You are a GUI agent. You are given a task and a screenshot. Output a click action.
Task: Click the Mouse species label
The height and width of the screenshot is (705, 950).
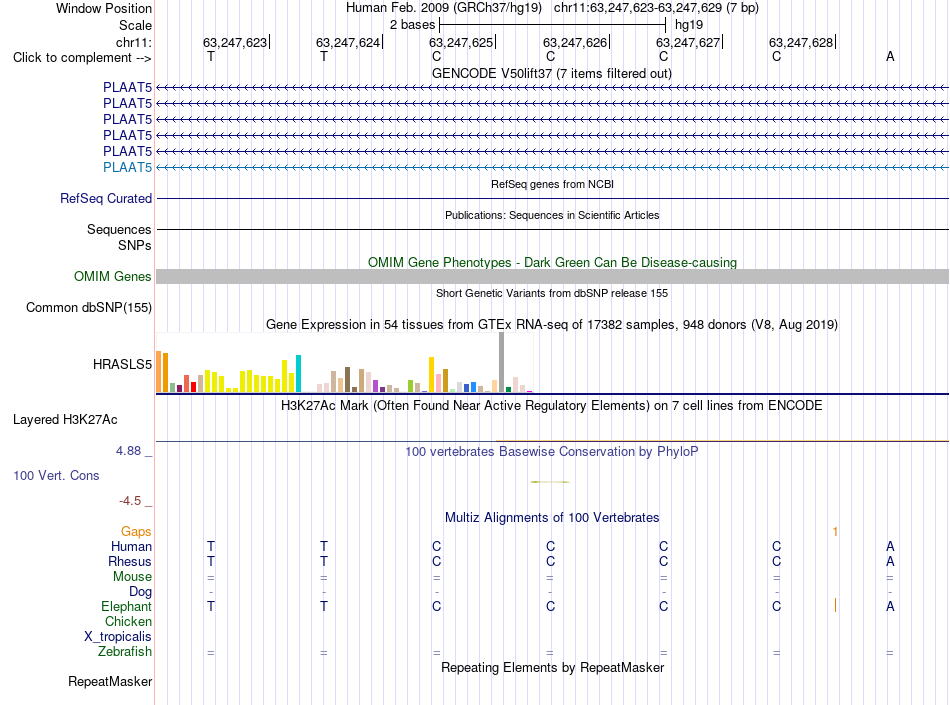click(132, 577)
